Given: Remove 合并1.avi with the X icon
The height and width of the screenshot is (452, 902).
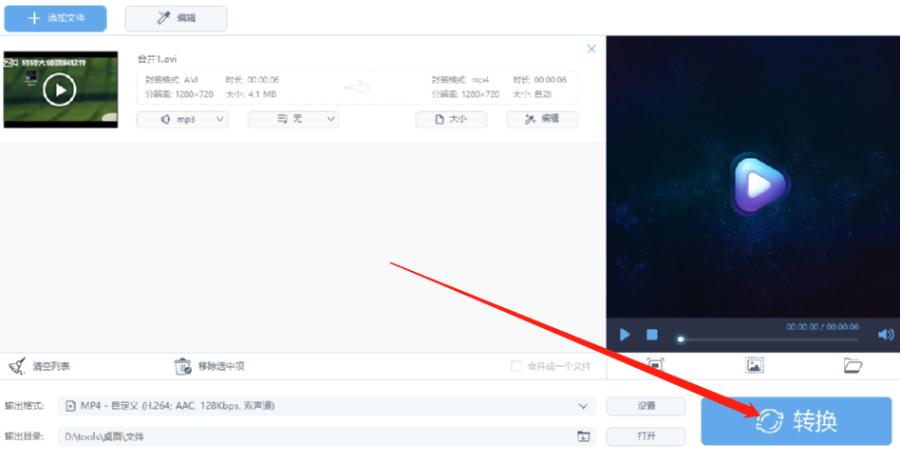Looking at the screenshot, I should pos(591,49).
